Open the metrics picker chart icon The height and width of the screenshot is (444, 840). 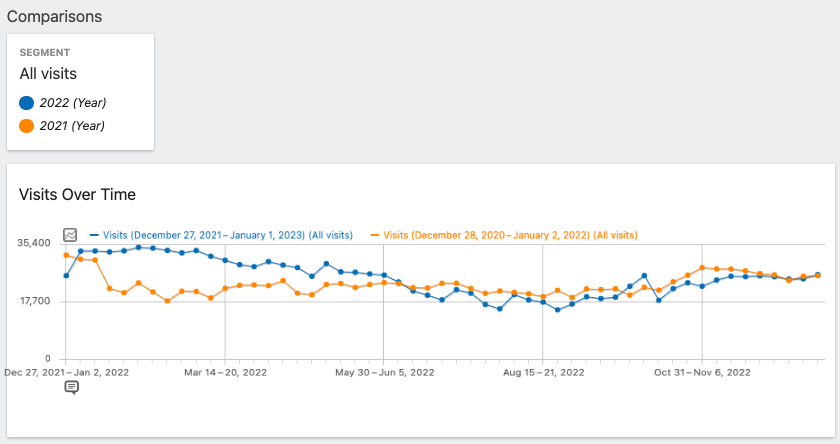tap(70, 235)
